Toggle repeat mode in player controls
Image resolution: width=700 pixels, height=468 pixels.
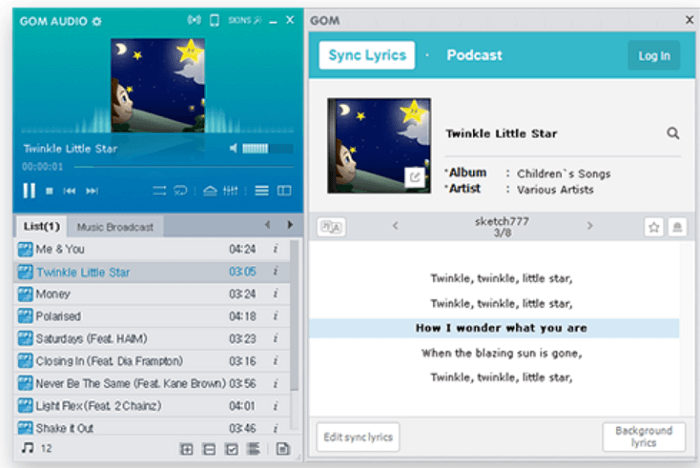(x=181, y=191)
